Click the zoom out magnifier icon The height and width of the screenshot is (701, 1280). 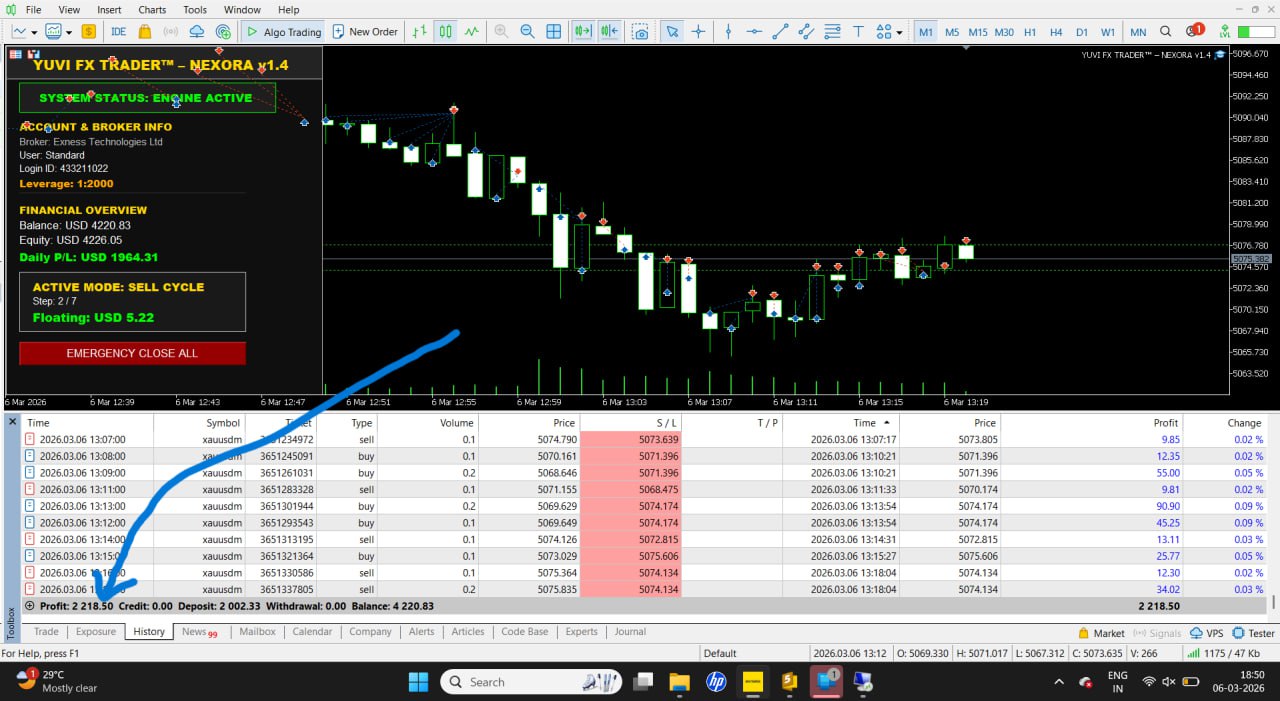pos(527,32)
